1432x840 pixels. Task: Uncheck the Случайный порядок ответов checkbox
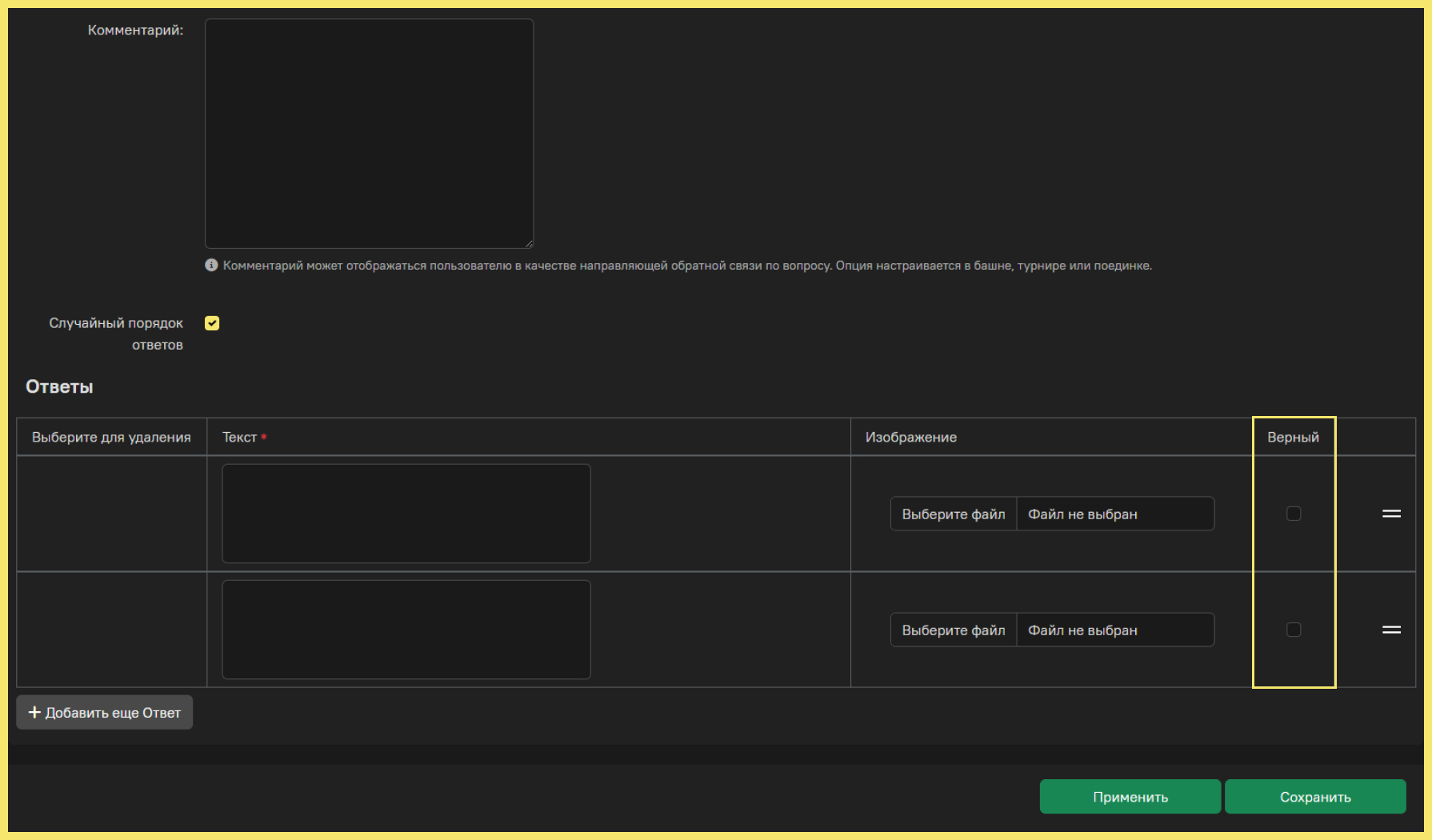212,323
